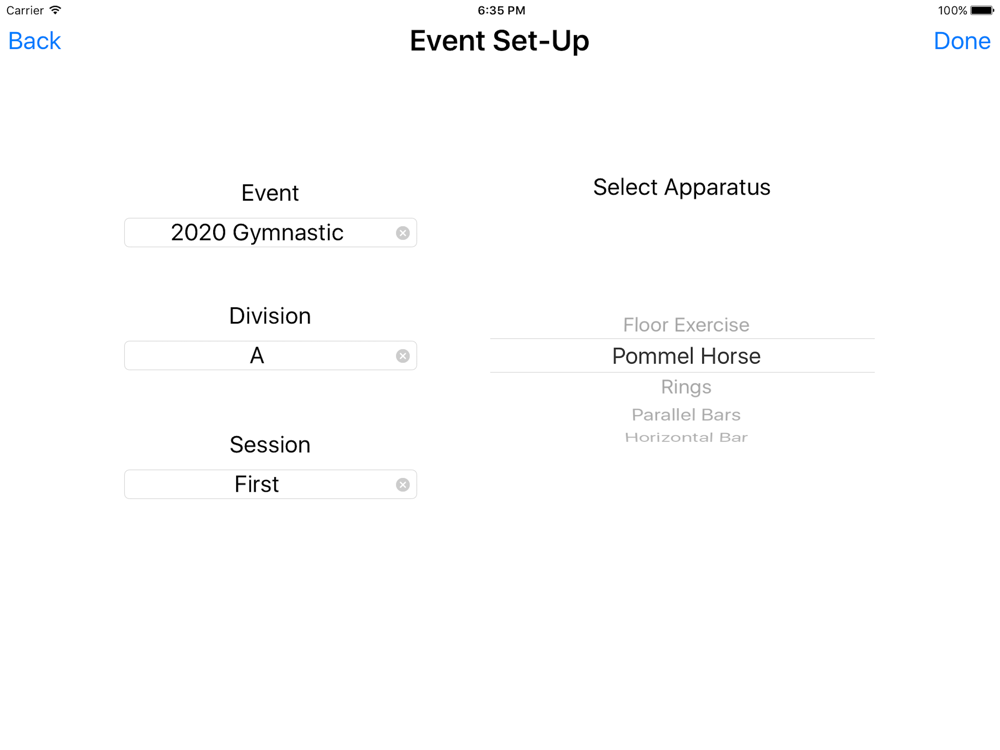1000x750 pixels.
Task: Clear the Event text field
Action: (402, 233)
